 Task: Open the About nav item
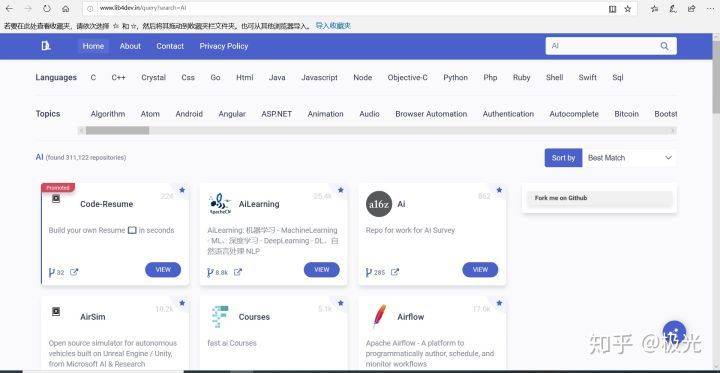[130, 46]
